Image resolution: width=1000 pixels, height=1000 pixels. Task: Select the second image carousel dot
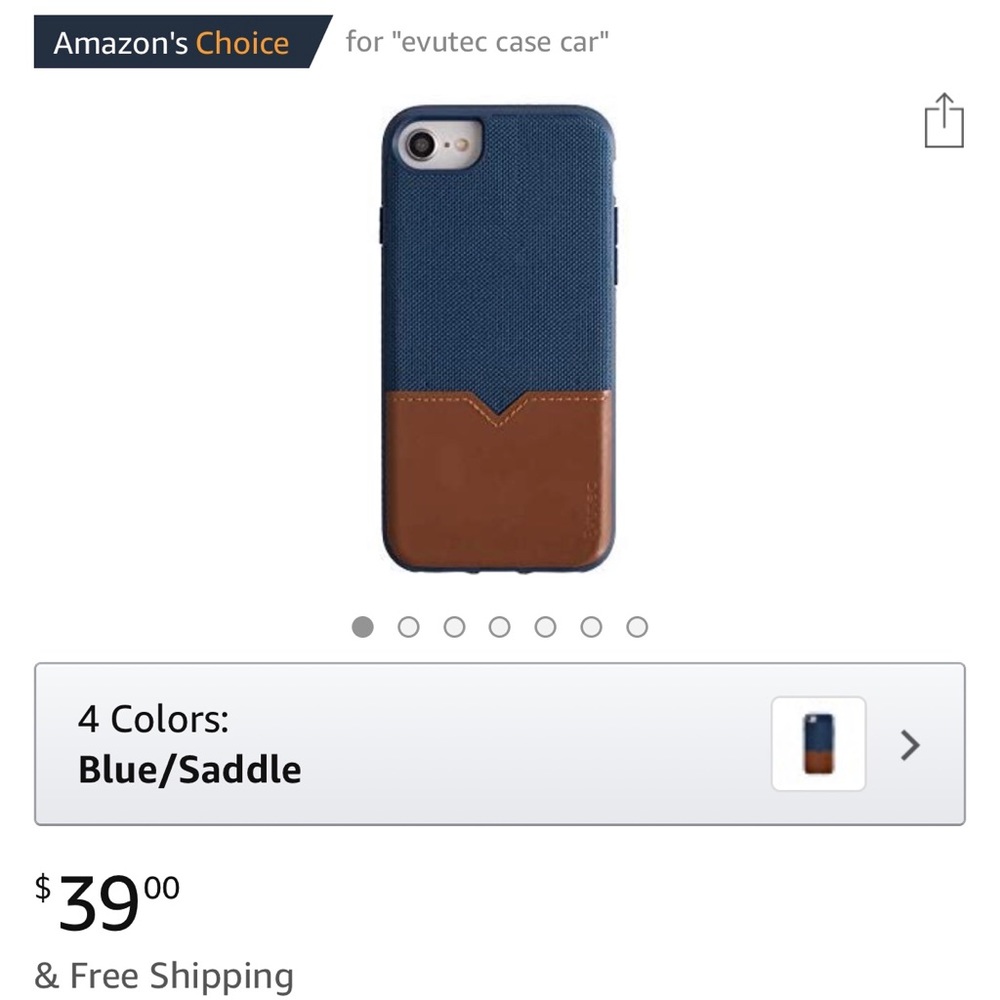[410, 625]
